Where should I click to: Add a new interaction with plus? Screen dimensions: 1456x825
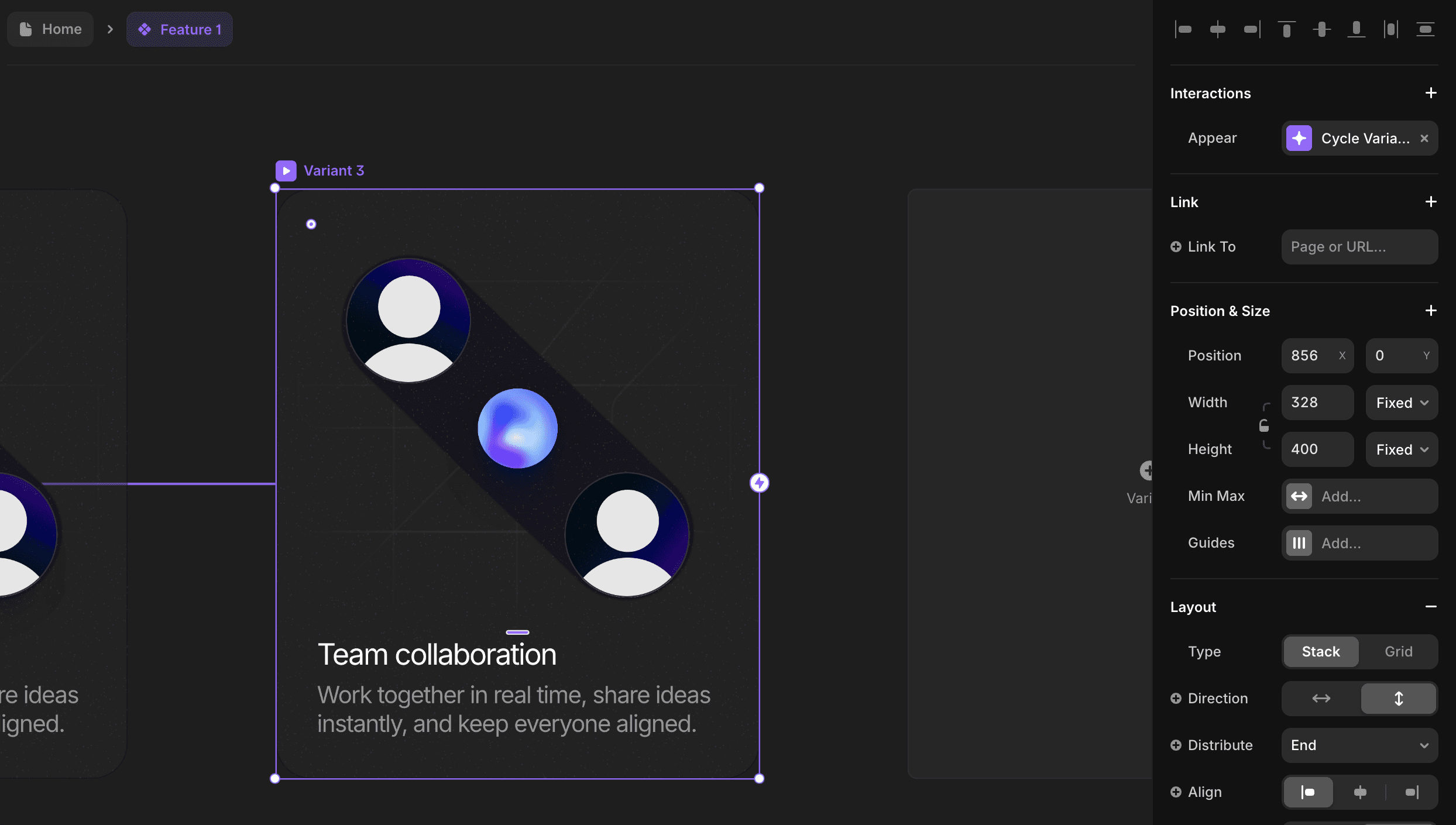1430,93
